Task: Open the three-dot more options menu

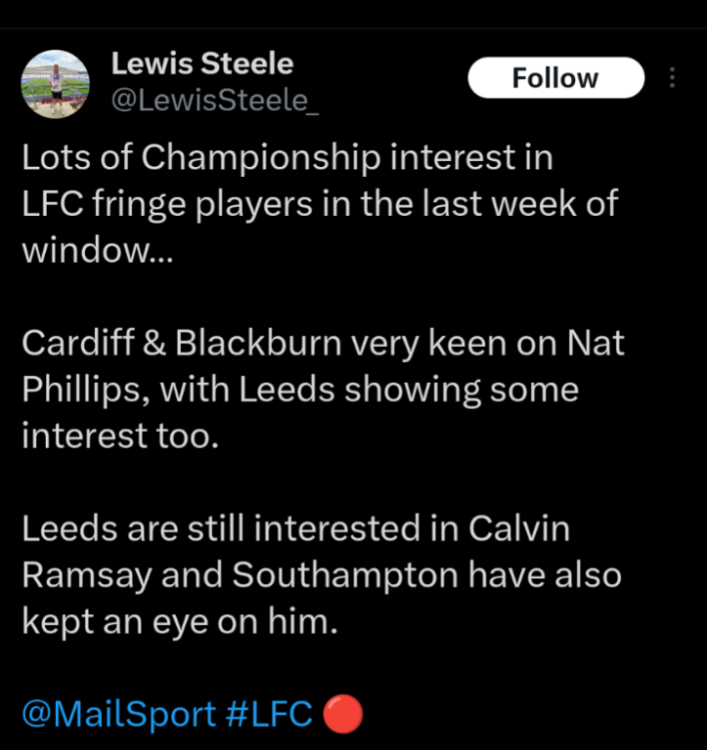Action: (x=672, y=78)
